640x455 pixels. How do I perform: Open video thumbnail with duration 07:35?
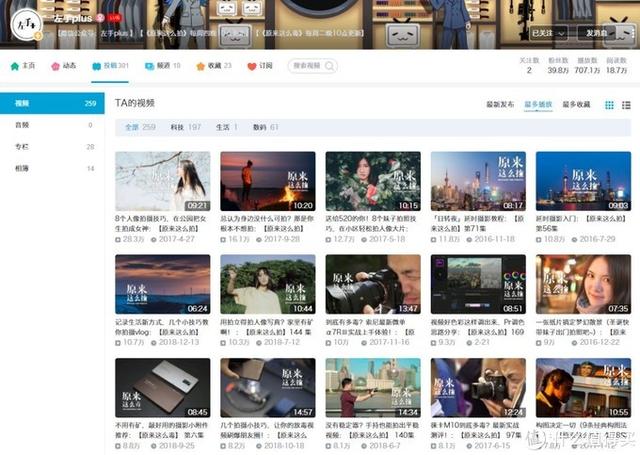pyautogui.click(x=584, y=284)
